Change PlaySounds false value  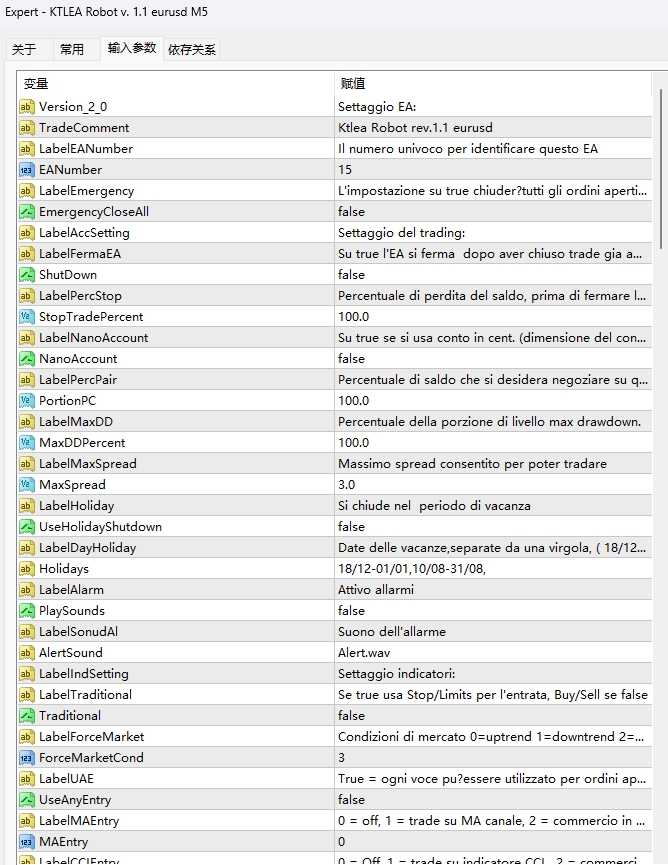tap(493, 610)
